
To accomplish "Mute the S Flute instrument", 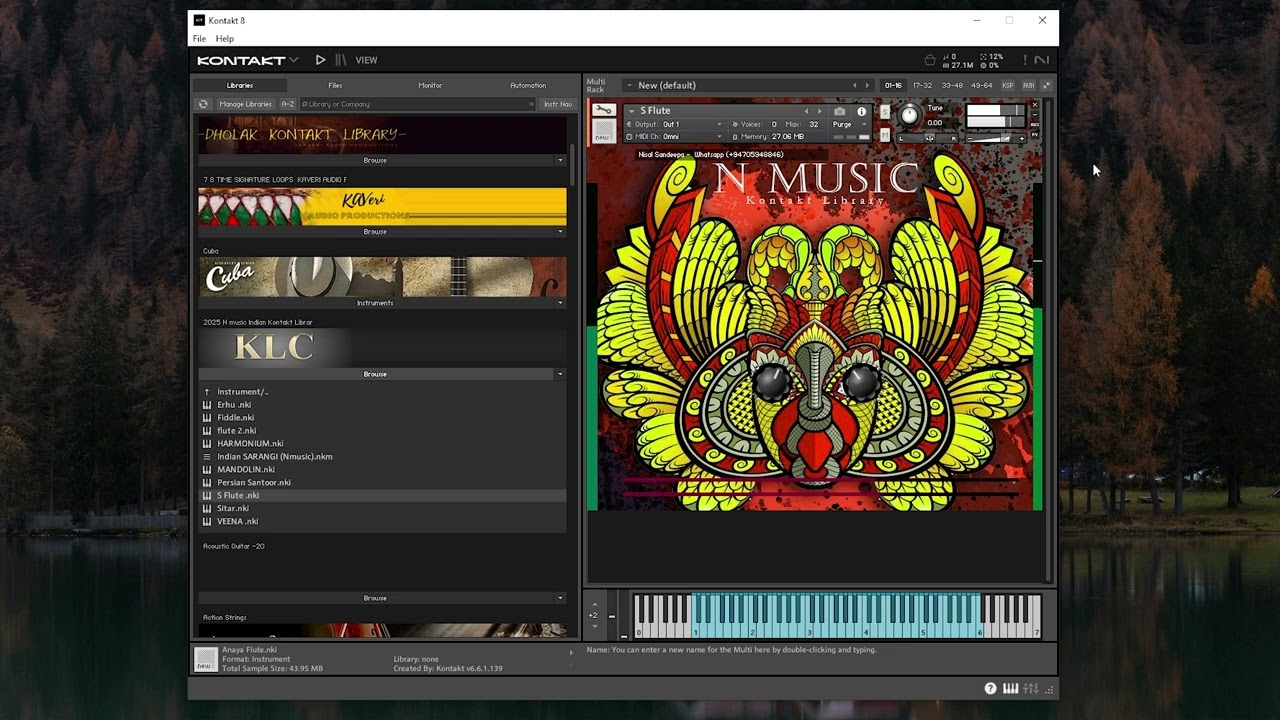I will pyautogui.click(x=884, y=135).
